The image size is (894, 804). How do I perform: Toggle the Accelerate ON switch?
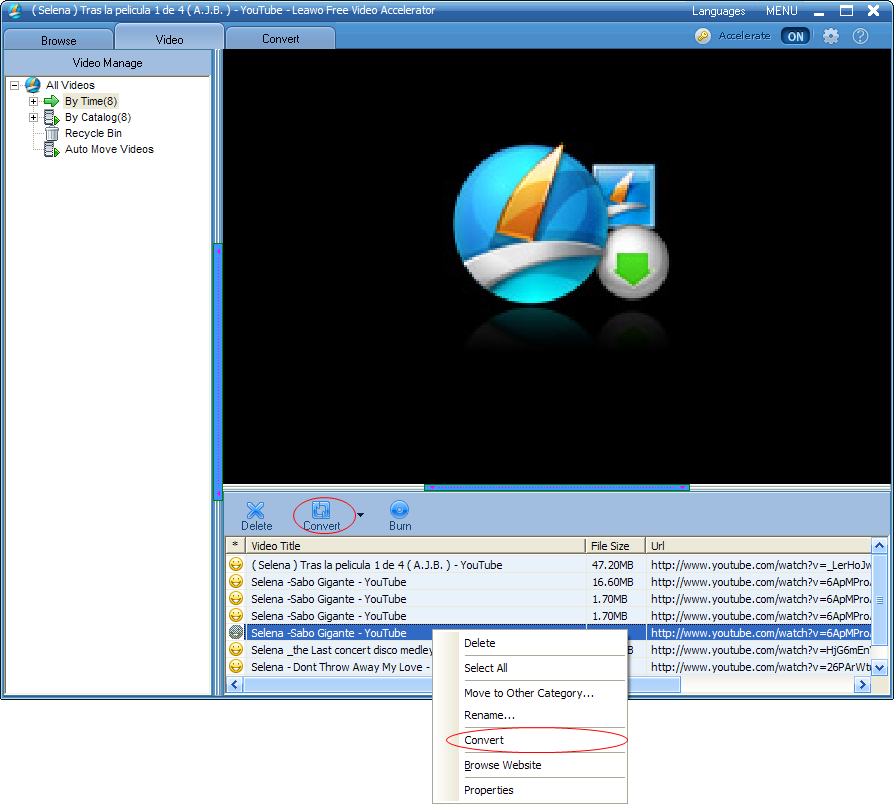(x=795, y=36)
